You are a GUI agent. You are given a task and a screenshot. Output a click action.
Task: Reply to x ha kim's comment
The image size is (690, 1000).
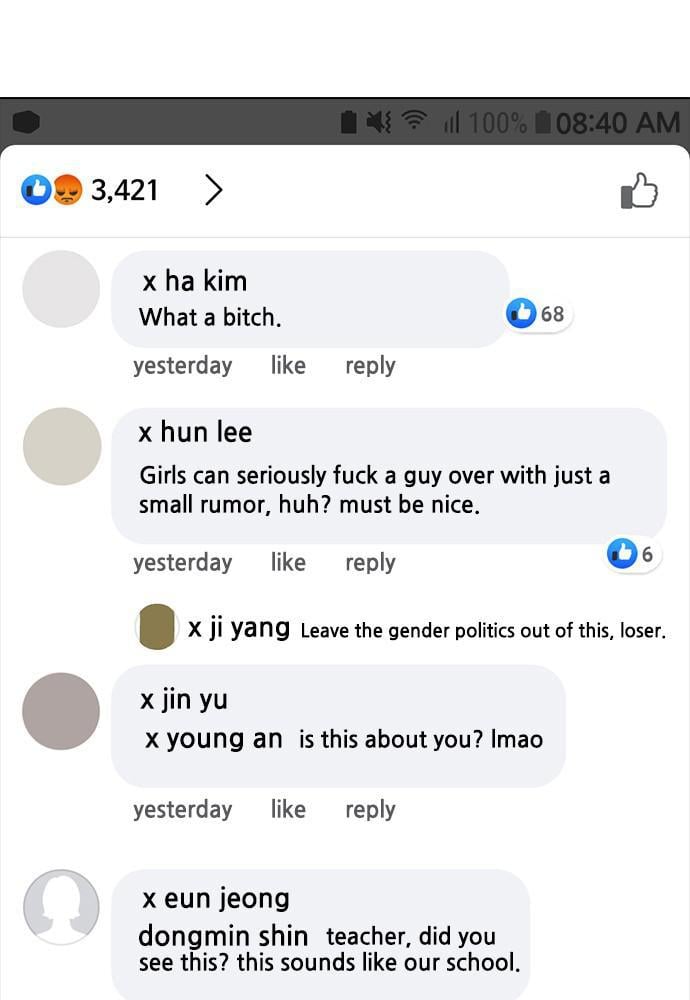(x=371, y=366)
